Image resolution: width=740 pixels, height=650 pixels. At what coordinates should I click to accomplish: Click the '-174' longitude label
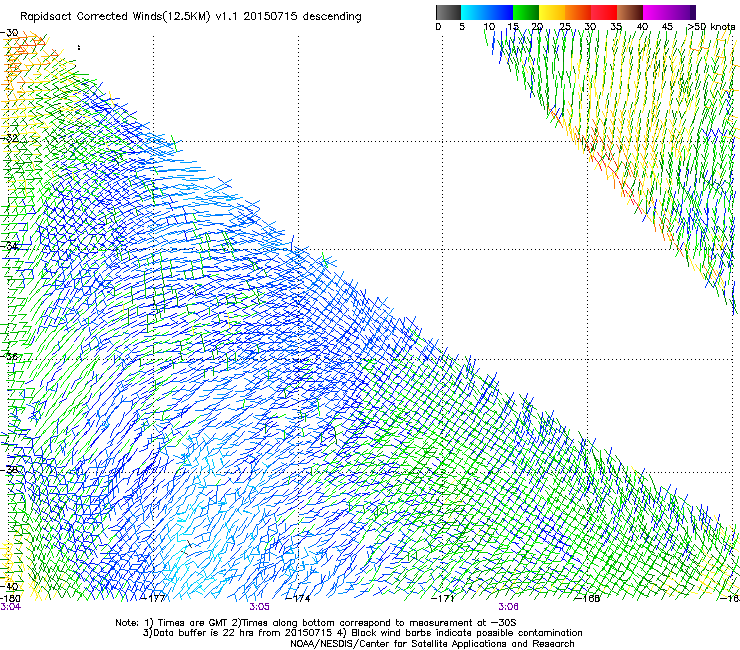pos(298,598)
